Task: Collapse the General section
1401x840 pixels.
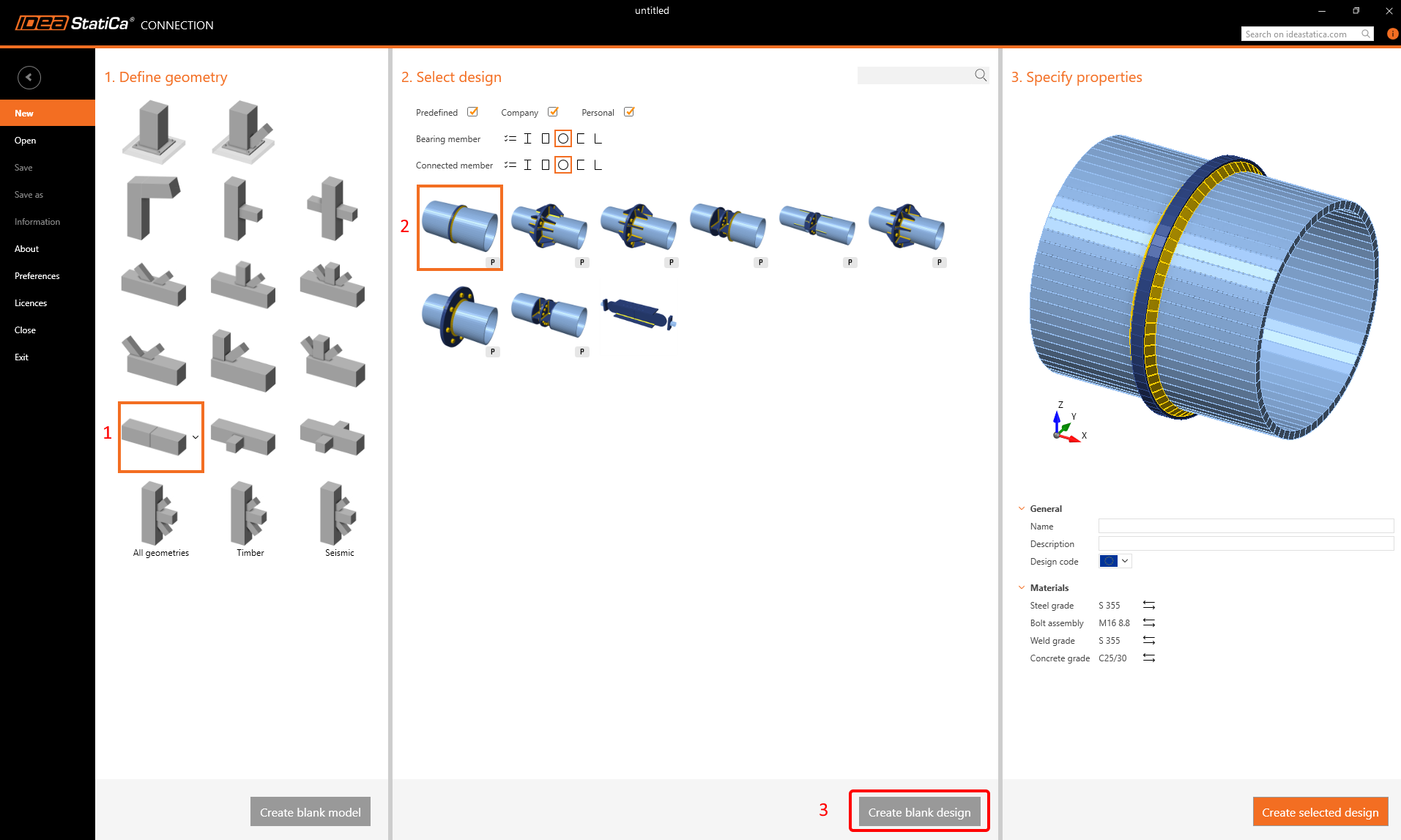Action: [1022, 508]
